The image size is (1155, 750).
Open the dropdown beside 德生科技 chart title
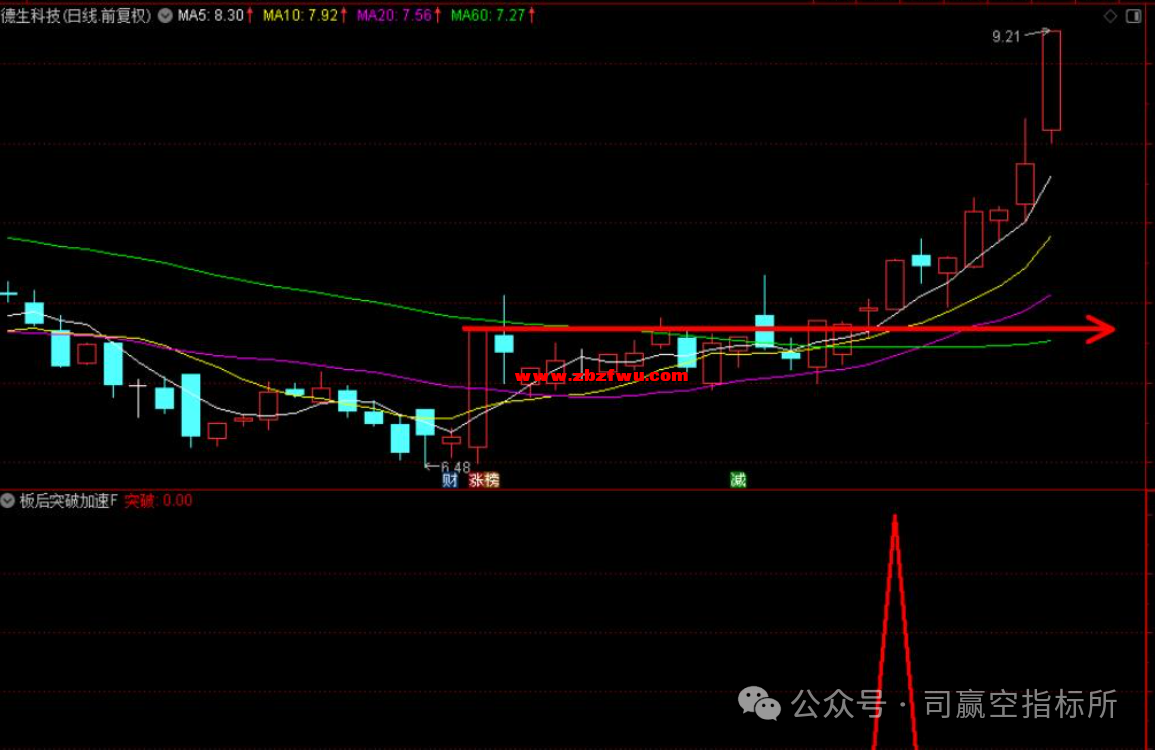(165, 15)
